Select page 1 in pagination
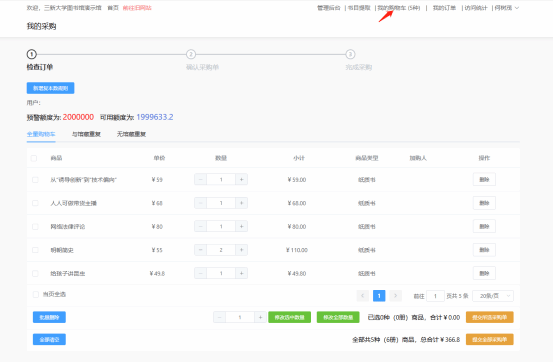 (x=379, y=296)
